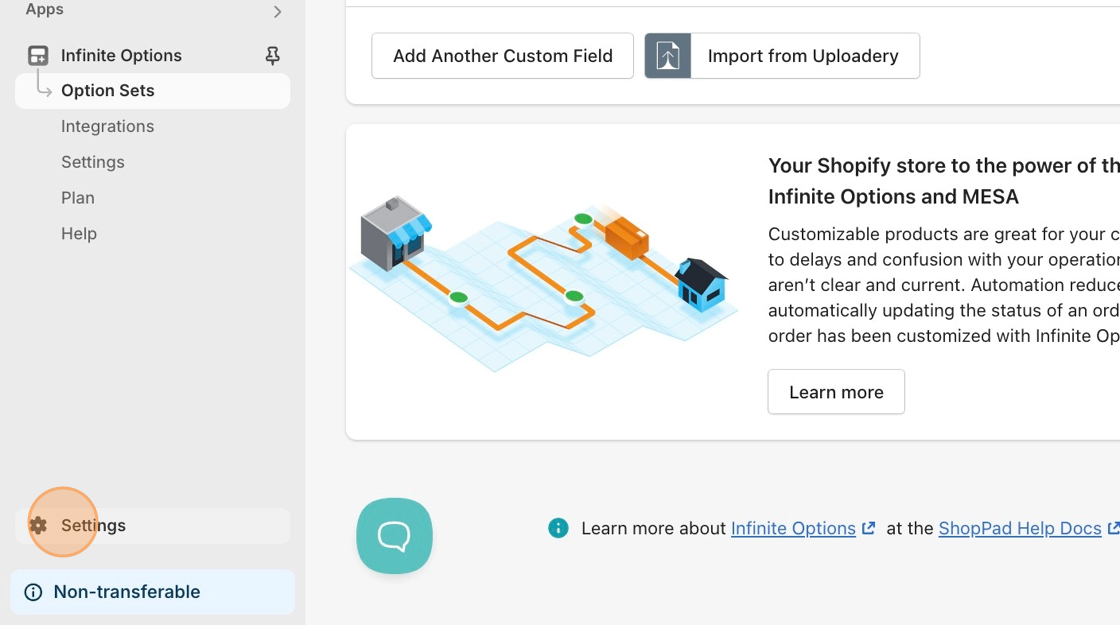Image resolution: width=1120 pixels, height=625 pixels.
Task: Click the gear icon for store Settings
Action: pos(38,526)
